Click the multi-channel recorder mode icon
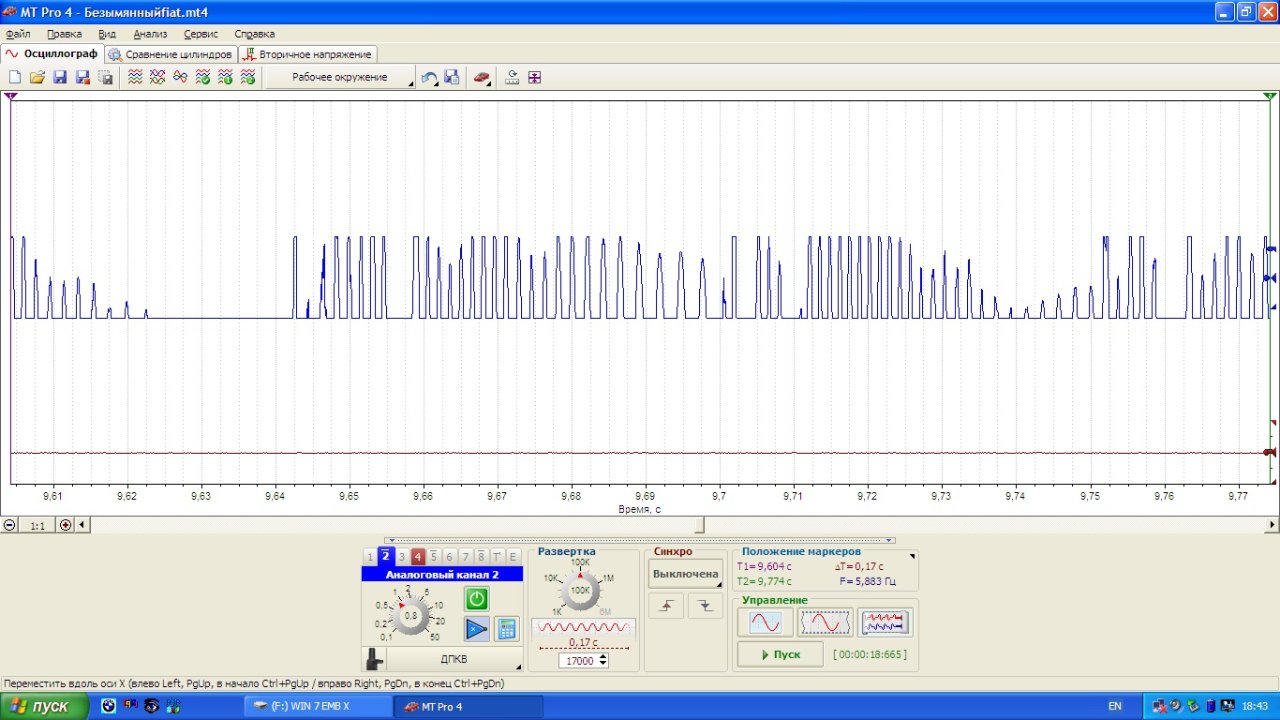The width and height of the screenshot is (1280, 720). [x=884, y=623]
